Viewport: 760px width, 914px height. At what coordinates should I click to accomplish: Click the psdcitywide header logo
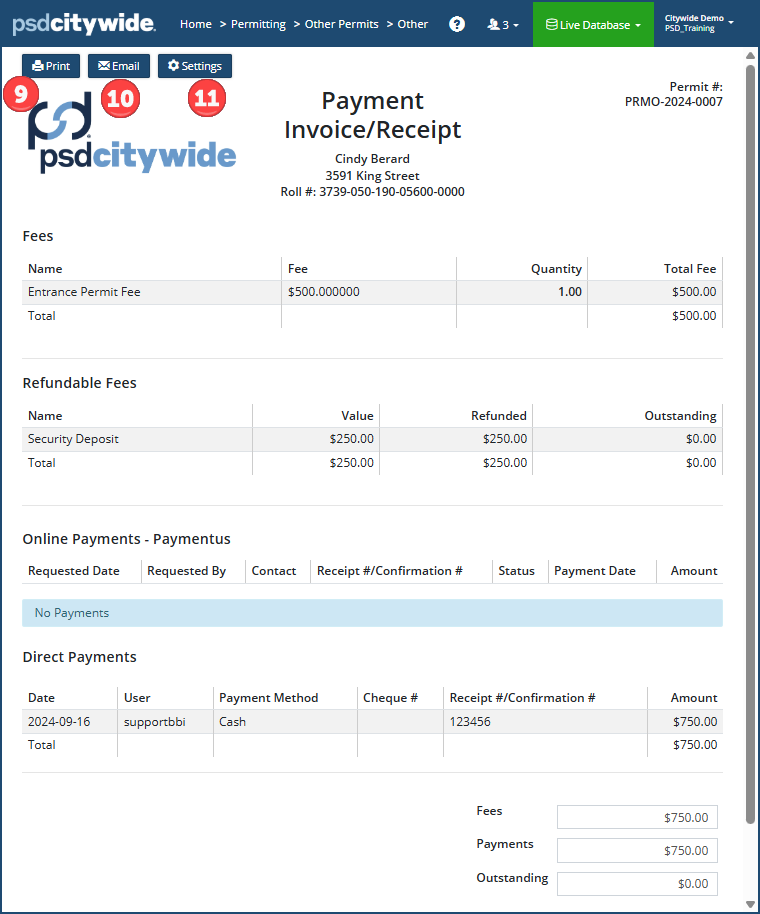click(x=84, y=23)
